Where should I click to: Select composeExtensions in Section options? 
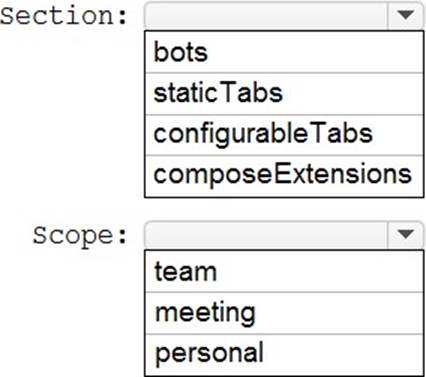pyautogui.click(x=284, y=176)
